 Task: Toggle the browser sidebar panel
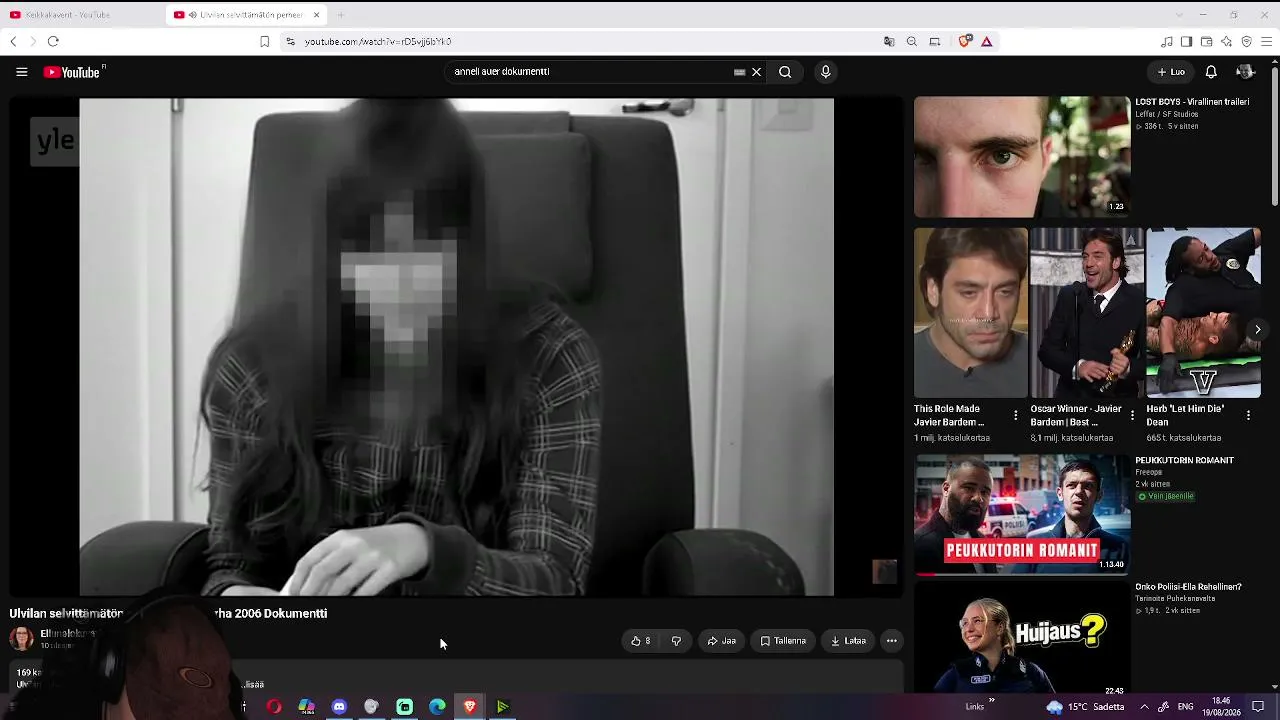coord(1186,41)
